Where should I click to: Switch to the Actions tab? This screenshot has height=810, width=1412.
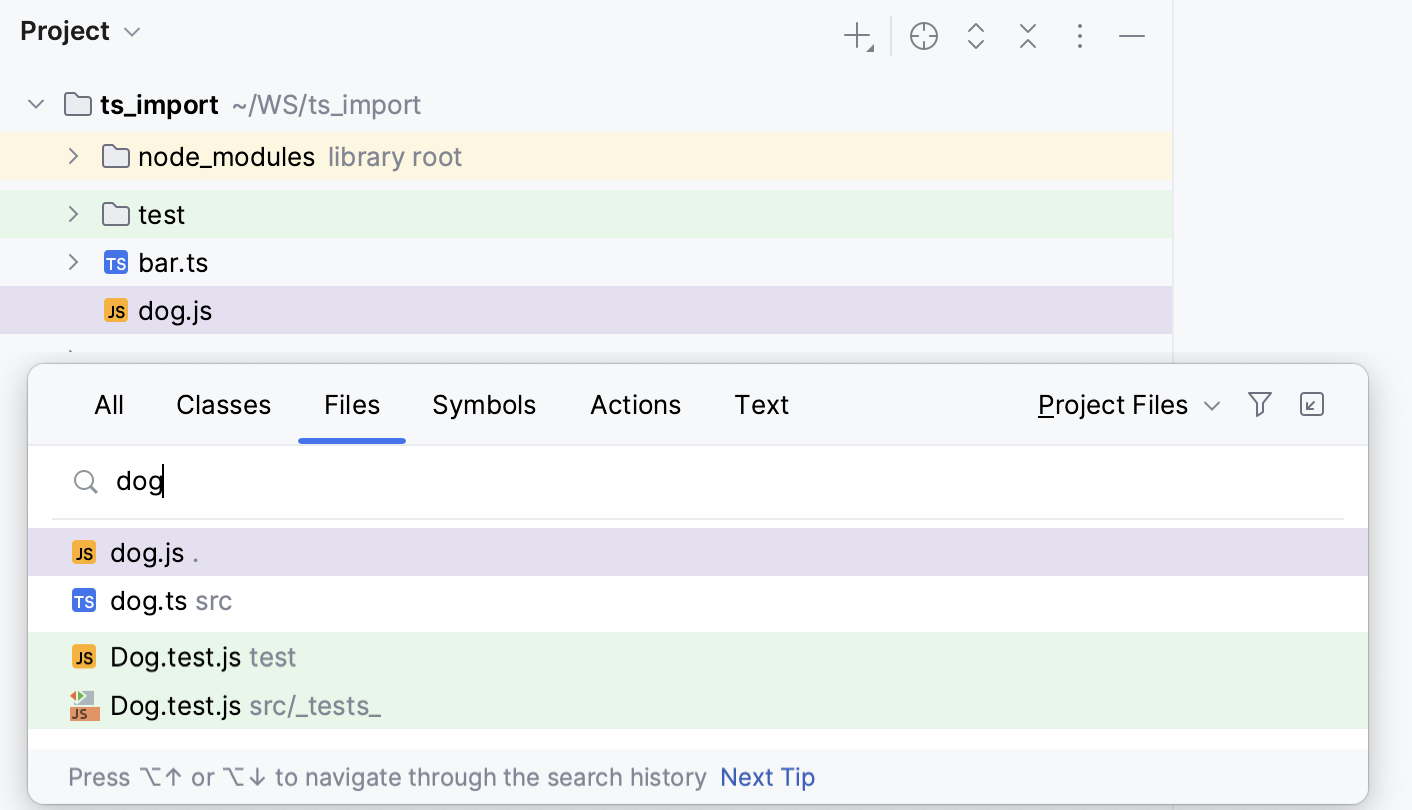point(635,405)
